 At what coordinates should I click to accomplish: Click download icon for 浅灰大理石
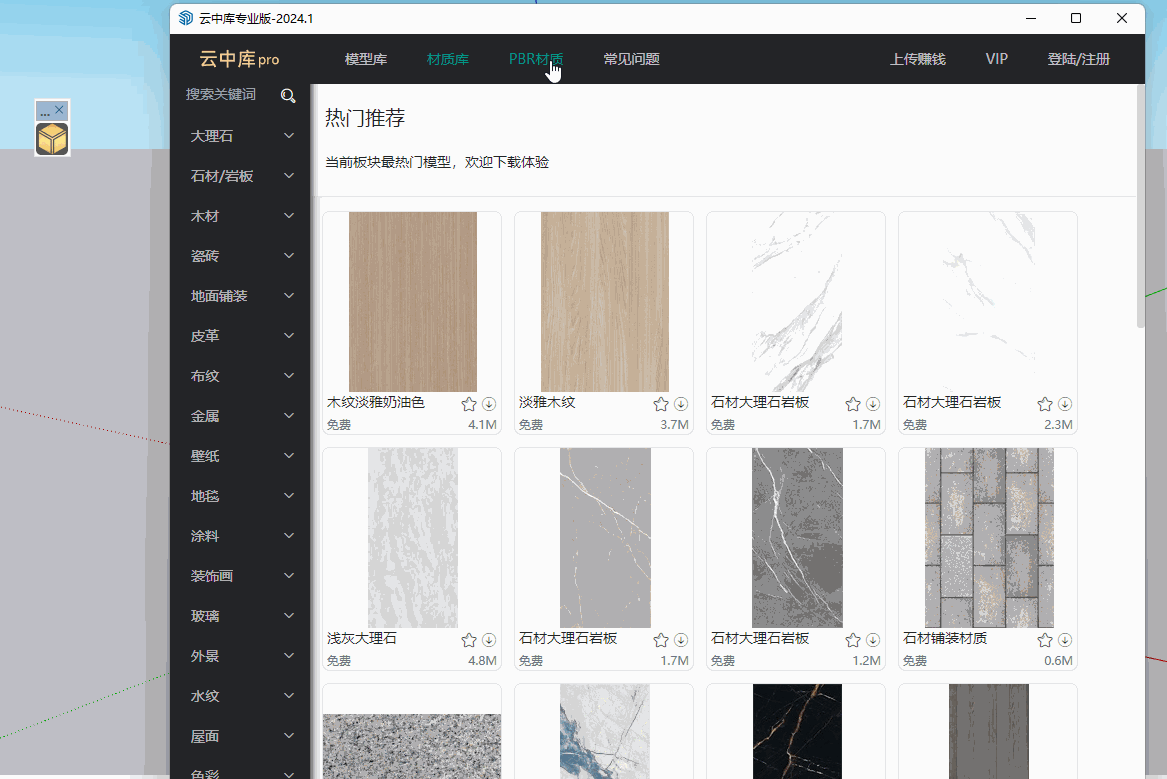pyautogui.click(x=489, y=640)
